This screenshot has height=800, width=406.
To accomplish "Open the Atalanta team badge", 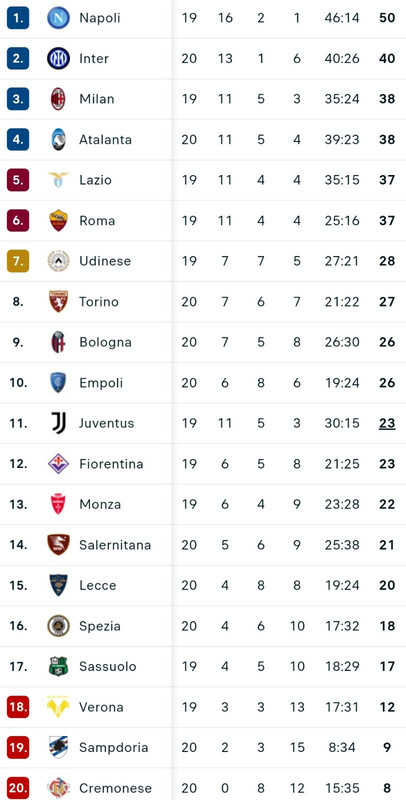I will 59,139.
